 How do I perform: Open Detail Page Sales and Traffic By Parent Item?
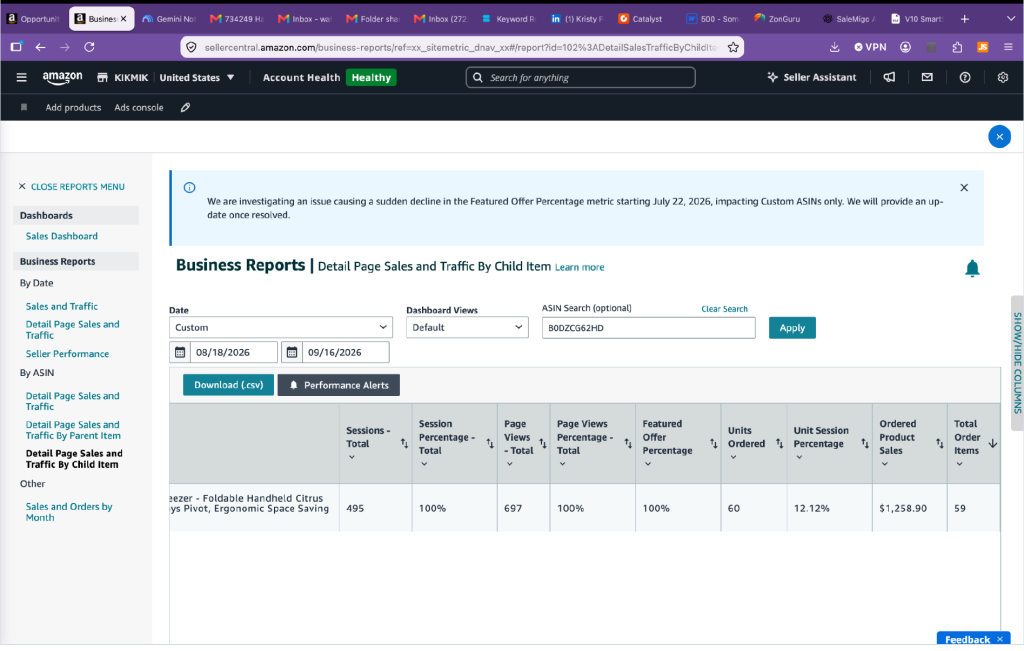point(73,430)
